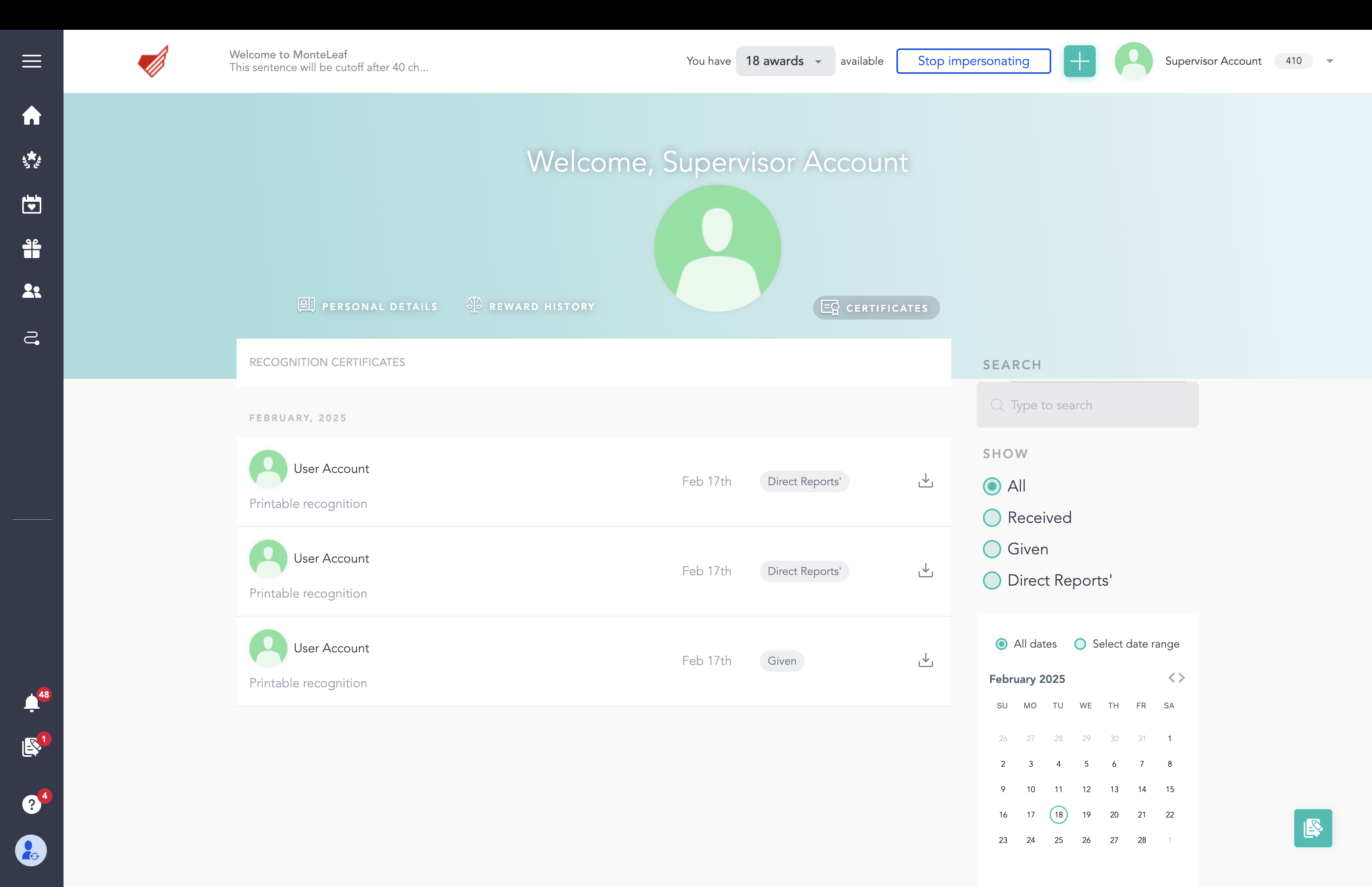Open the hamburger menu in sidebar

point(32,61)
